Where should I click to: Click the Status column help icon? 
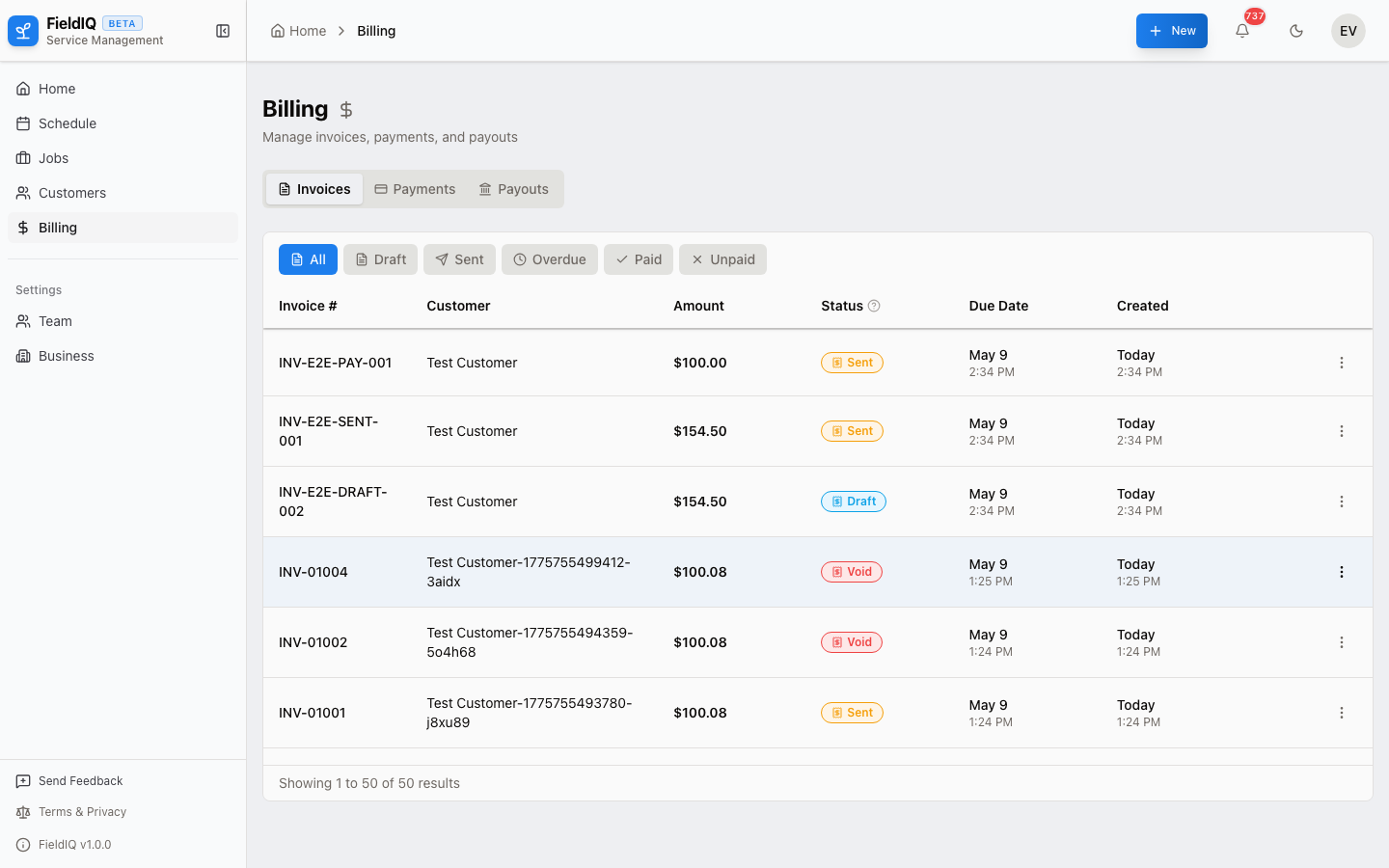tap(876, 306)
